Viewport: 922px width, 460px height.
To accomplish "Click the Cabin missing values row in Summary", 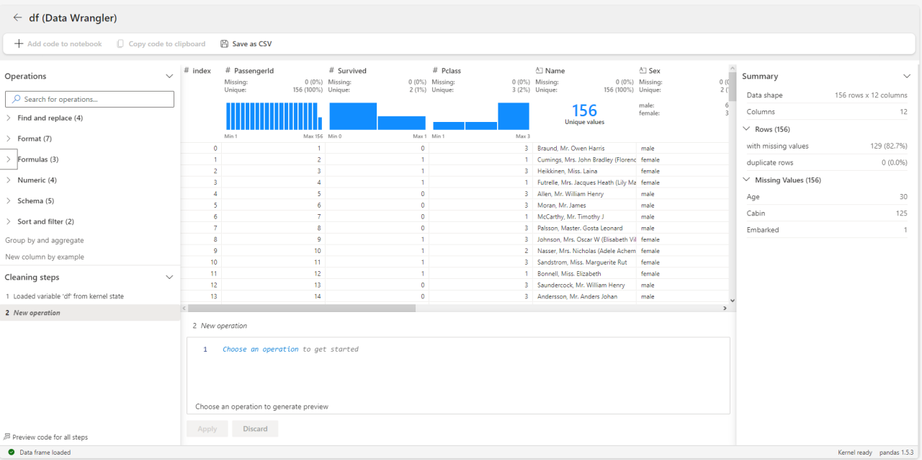I will (x=827, y=213).
